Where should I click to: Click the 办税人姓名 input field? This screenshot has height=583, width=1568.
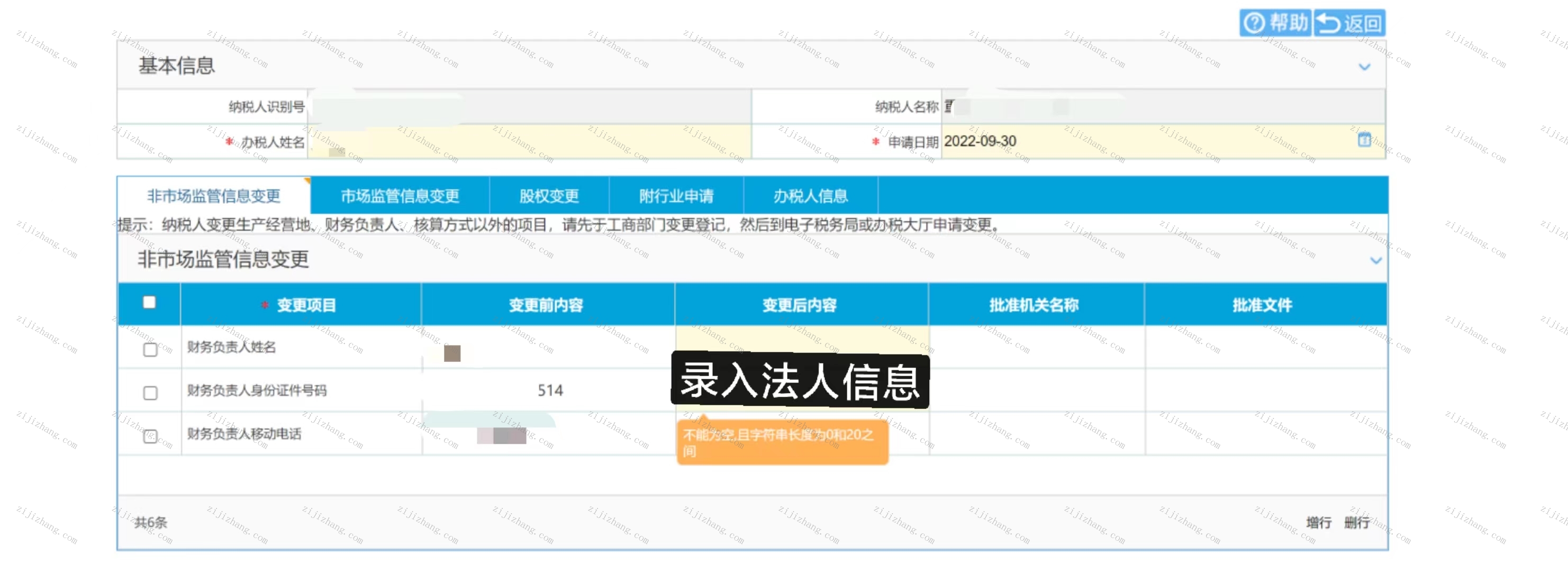529,142
